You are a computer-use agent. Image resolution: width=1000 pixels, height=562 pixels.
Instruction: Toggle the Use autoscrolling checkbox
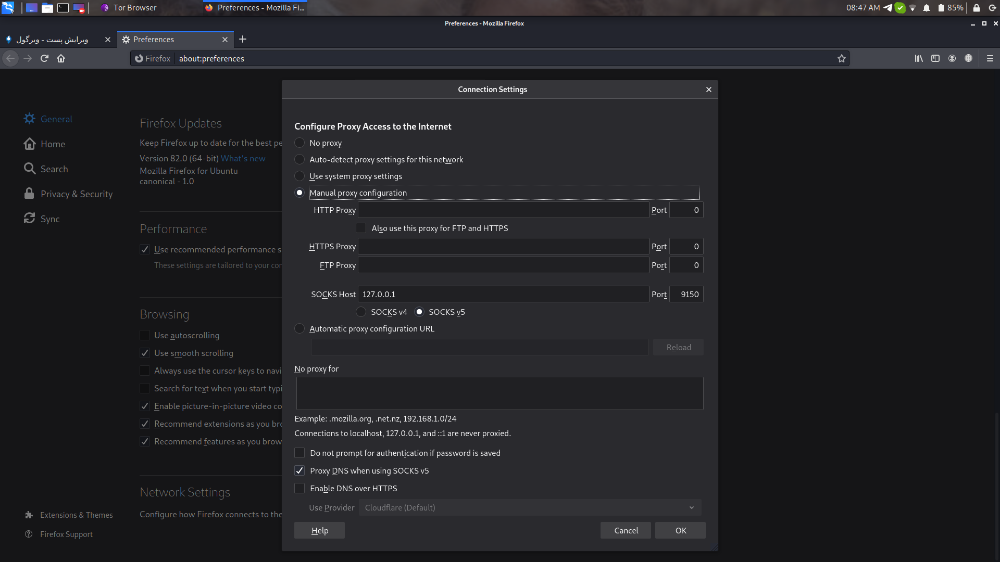tap(145, 335)
